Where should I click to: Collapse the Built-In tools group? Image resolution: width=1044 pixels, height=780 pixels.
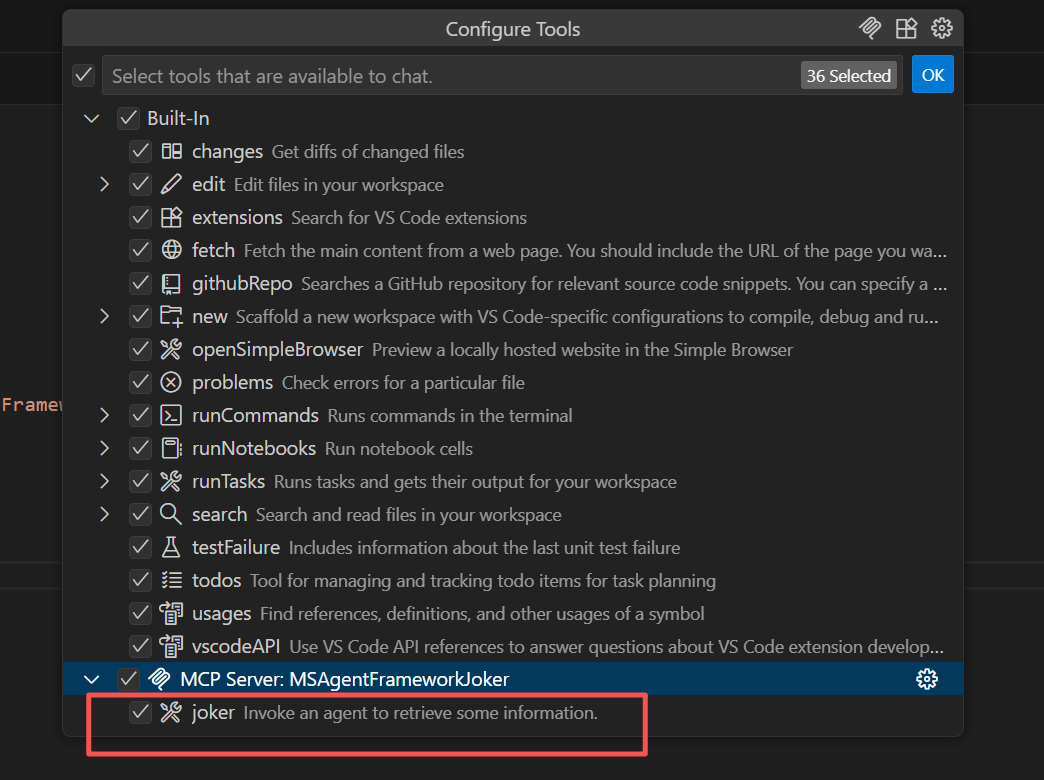[92, 118]
